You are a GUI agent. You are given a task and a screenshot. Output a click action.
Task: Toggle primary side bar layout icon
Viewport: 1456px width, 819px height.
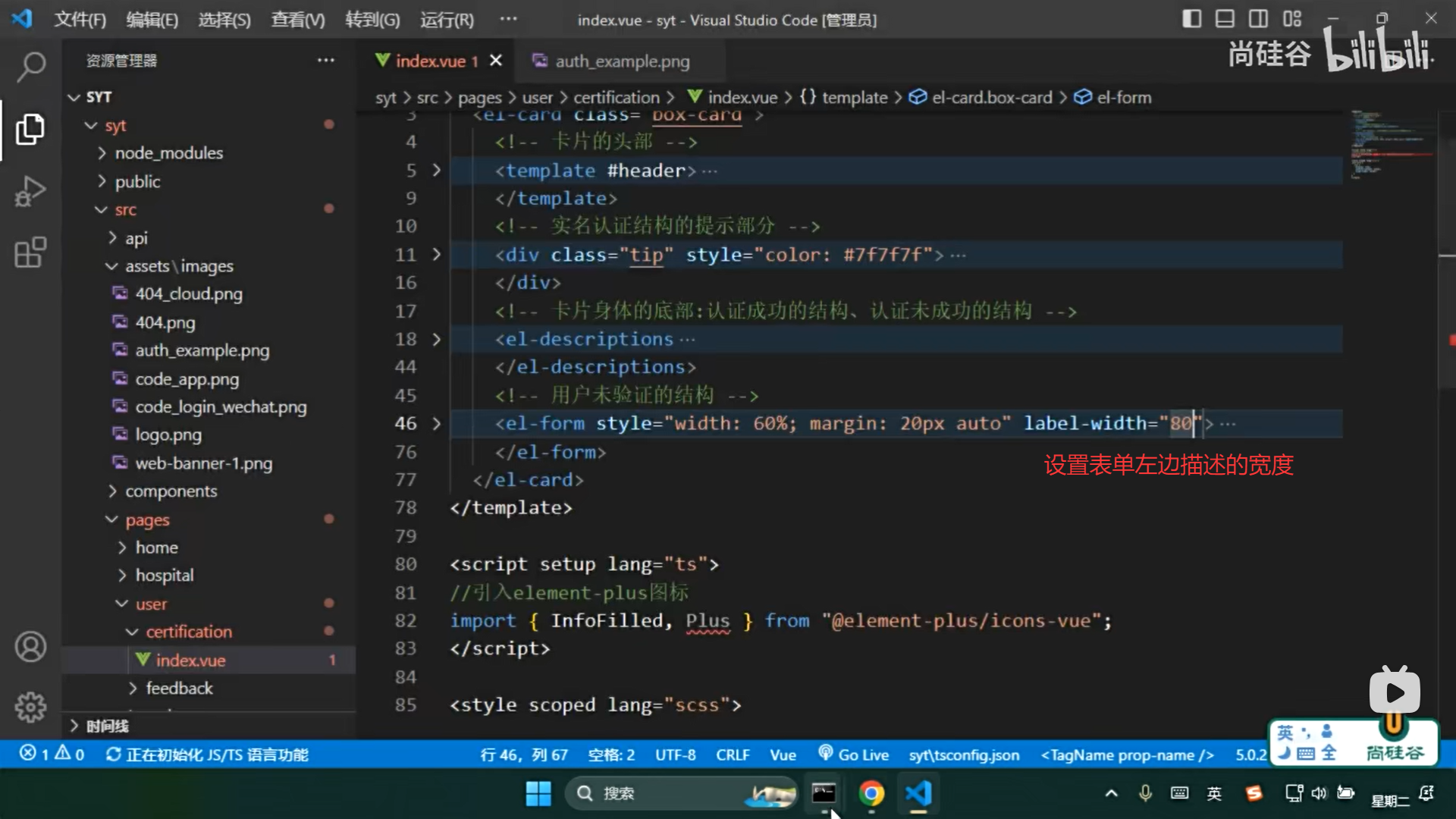click(1191, 19)
